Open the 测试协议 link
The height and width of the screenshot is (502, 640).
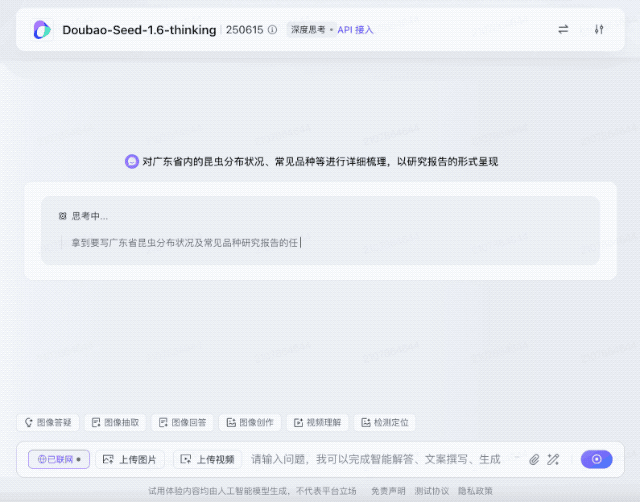[431, 491]
